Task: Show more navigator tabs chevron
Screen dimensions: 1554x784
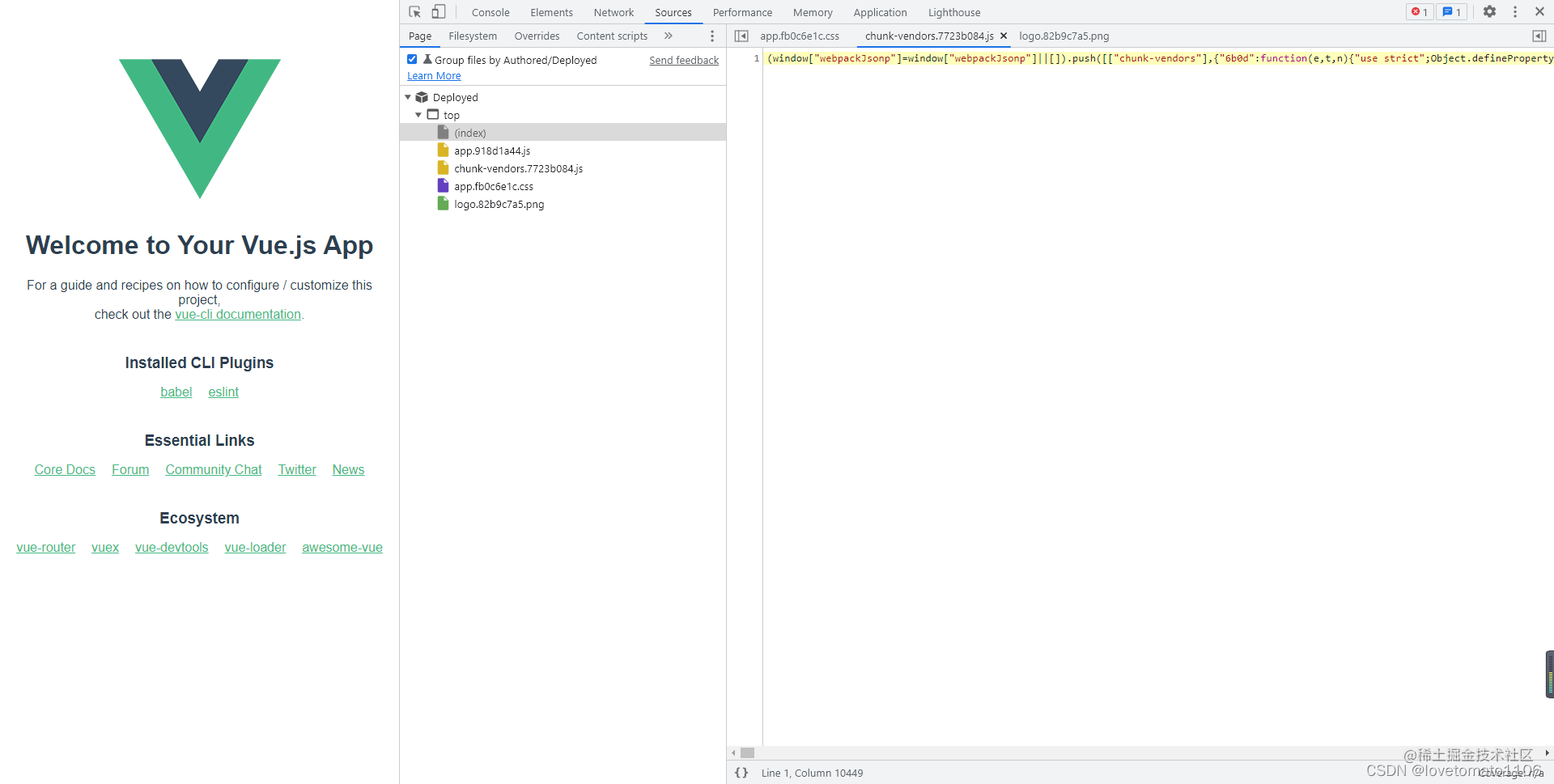Action: click(669, 36)
